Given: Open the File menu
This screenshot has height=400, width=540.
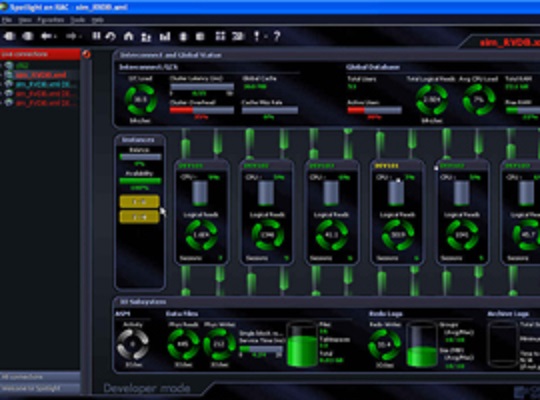Looking at the screenshot, I should (x=7, y=20).
